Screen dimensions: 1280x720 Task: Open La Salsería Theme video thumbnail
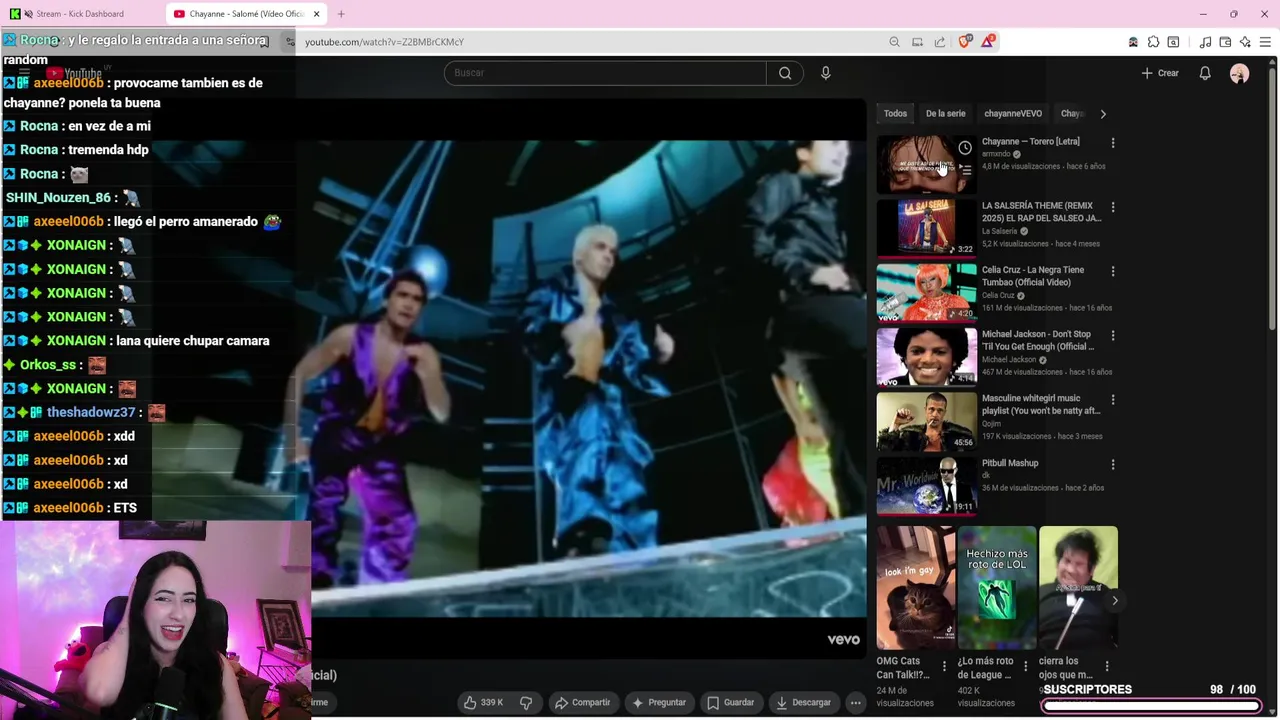[927, 228]
